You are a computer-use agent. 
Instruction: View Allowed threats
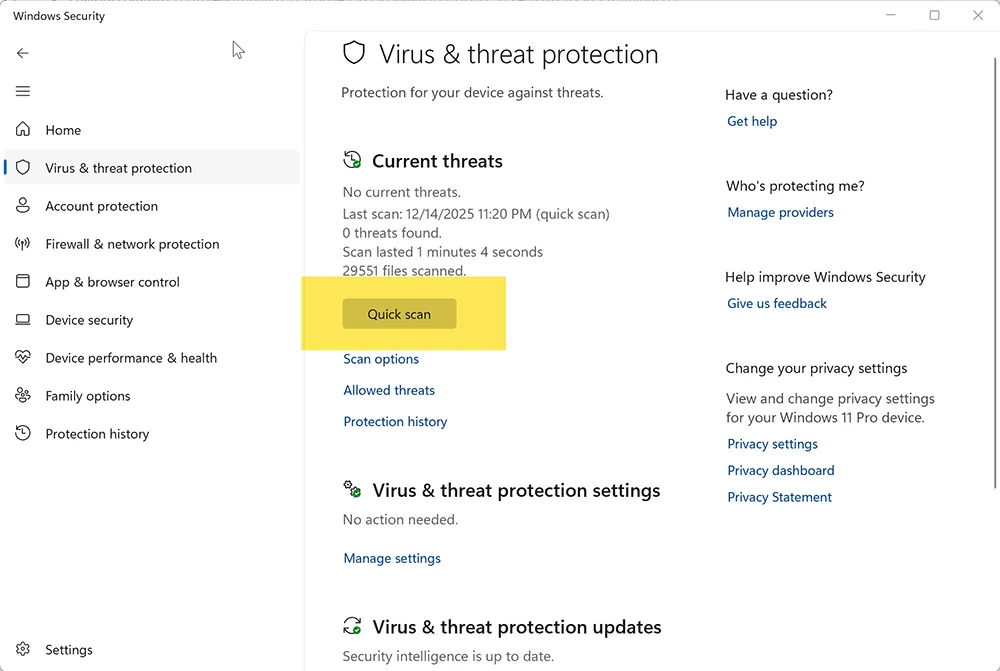[x=388, y=390]
